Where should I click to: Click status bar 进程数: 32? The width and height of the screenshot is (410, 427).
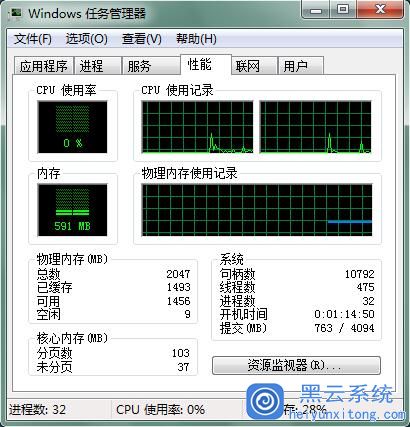[x=37, y=409]
